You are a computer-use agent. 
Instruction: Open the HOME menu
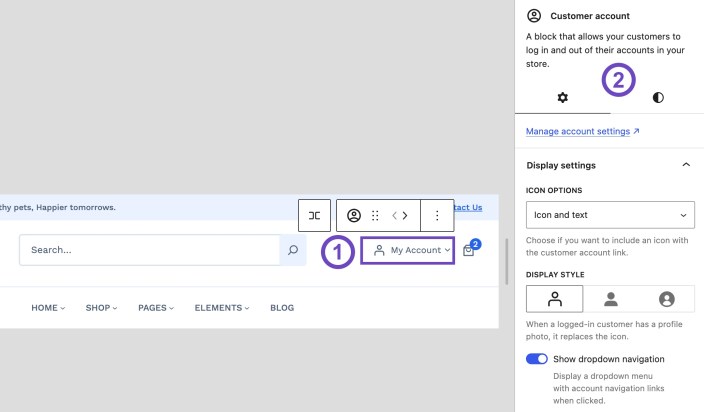tap(48, 308)
